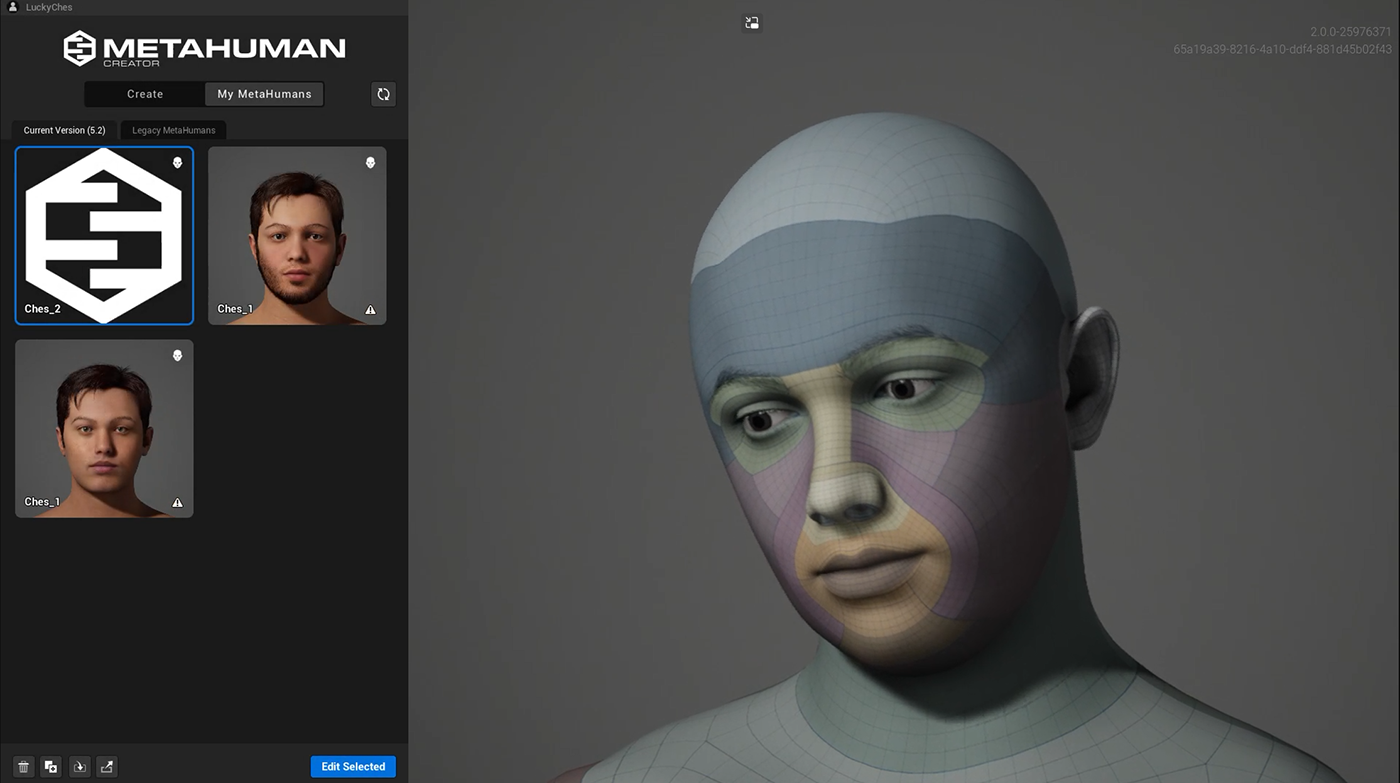Delete the selected MetaHuman with the trash icon
Image resolution: width=1400 pixels, height=783 pixels.
24,767
